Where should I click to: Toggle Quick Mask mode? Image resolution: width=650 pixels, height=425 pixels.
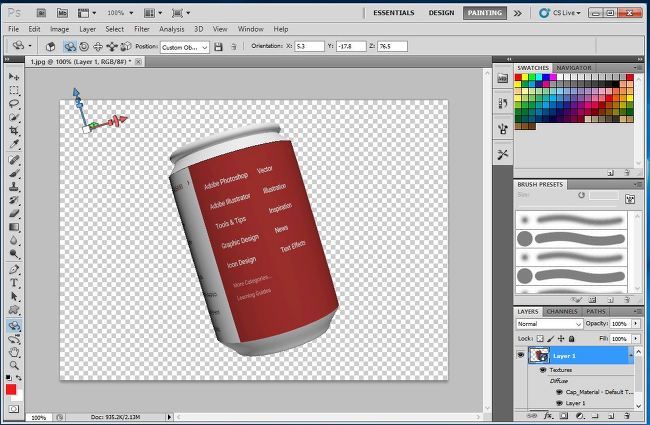coord(14,409)
